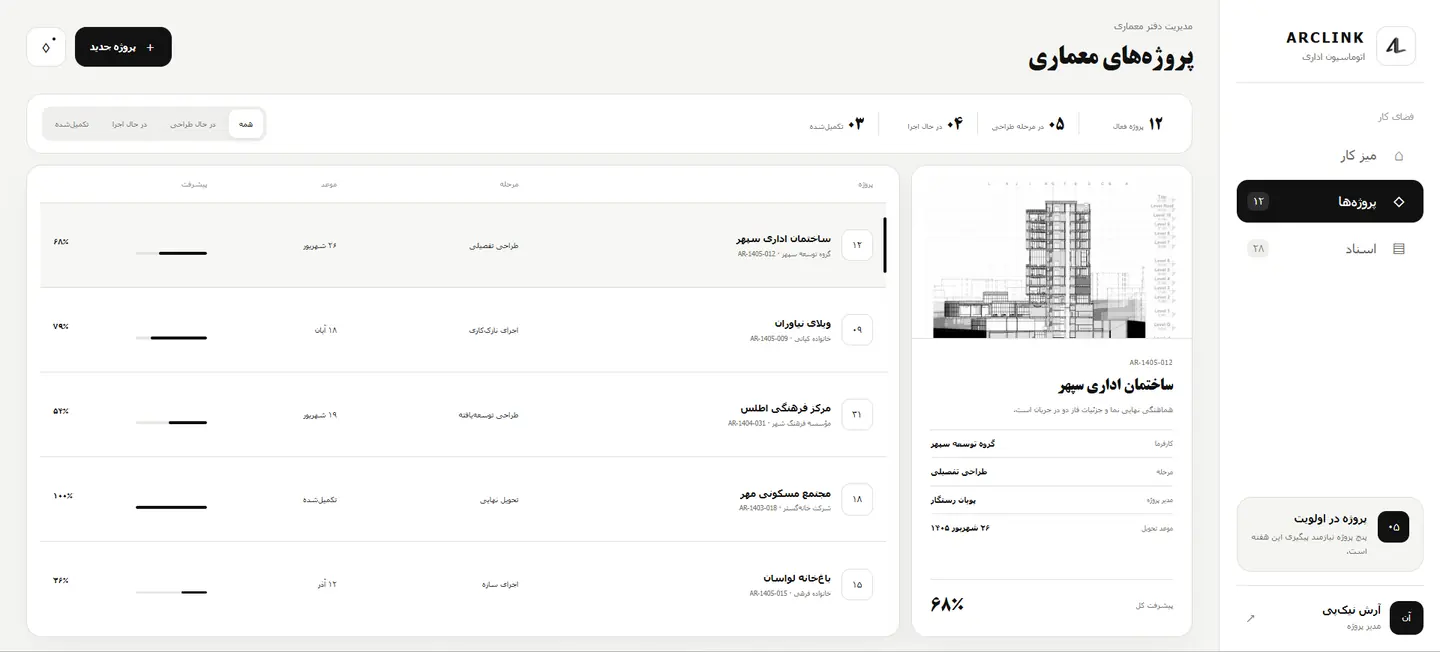Click the document icon beside اسناد
The width and height of the screenshot is (1440, 652).
[1398, 248]
